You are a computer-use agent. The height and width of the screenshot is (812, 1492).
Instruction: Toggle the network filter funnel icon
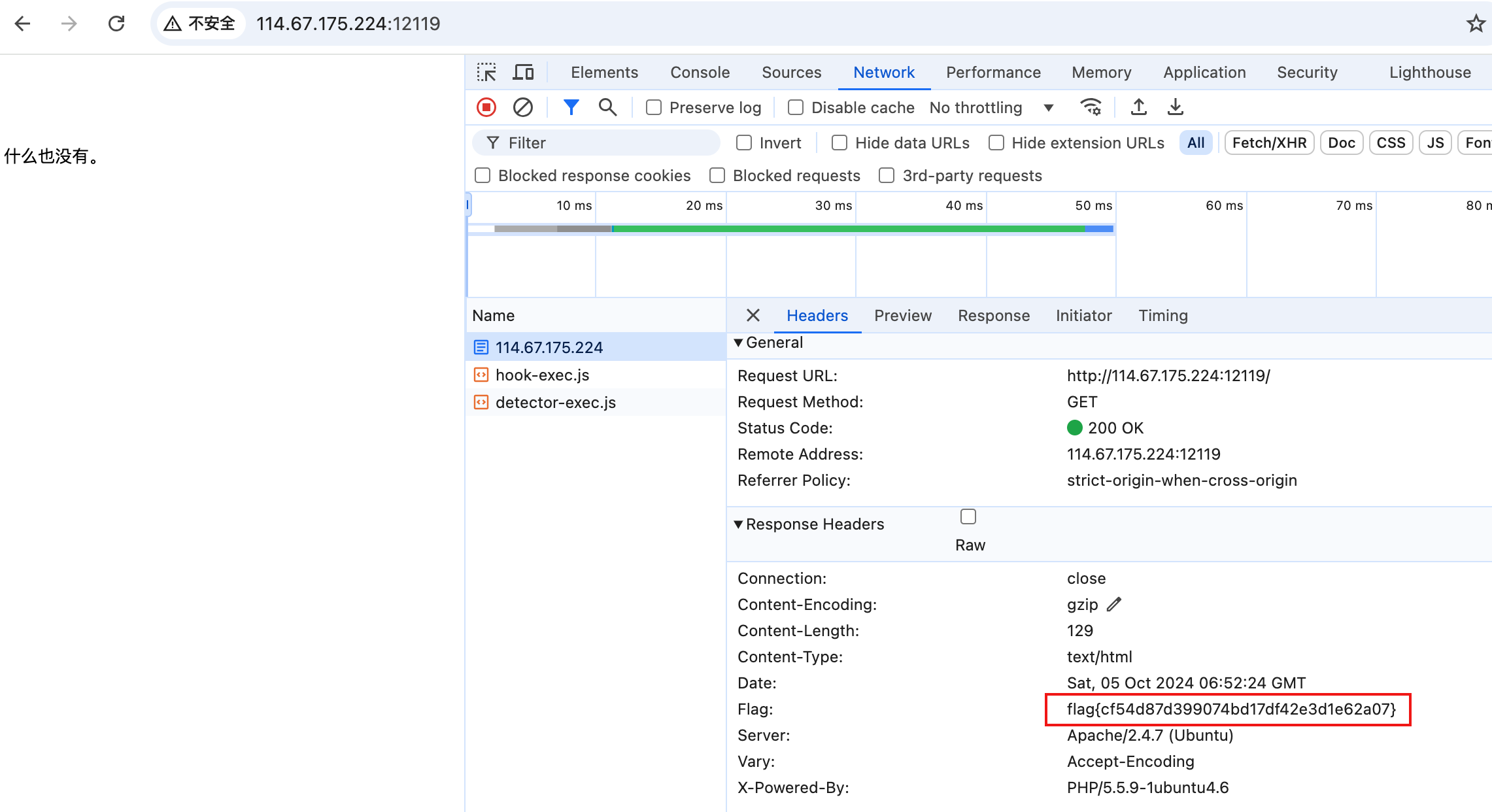[571, 107]
